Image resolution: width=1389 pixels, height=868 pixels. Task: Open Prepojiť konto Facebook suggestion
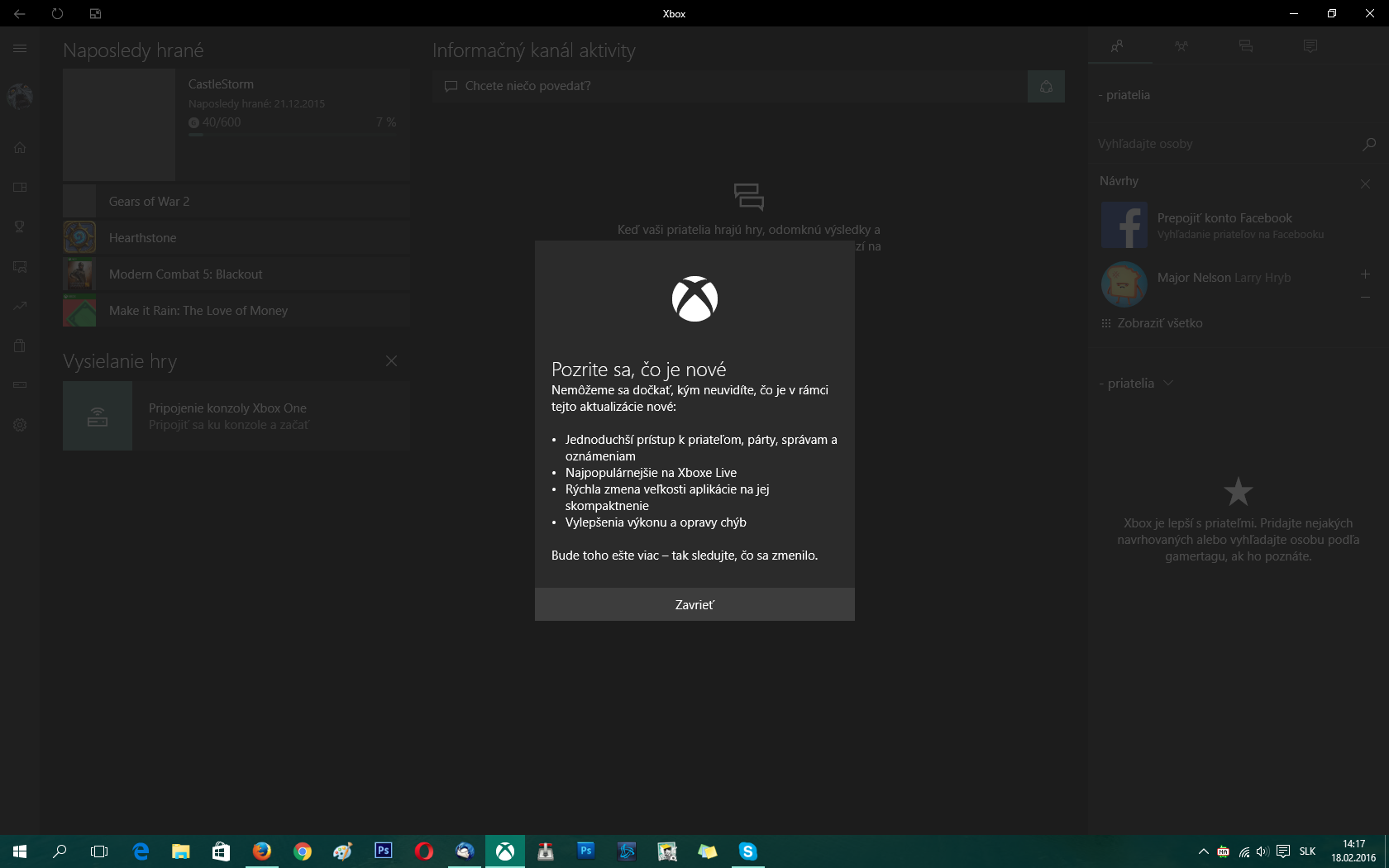coord(1238,225)
